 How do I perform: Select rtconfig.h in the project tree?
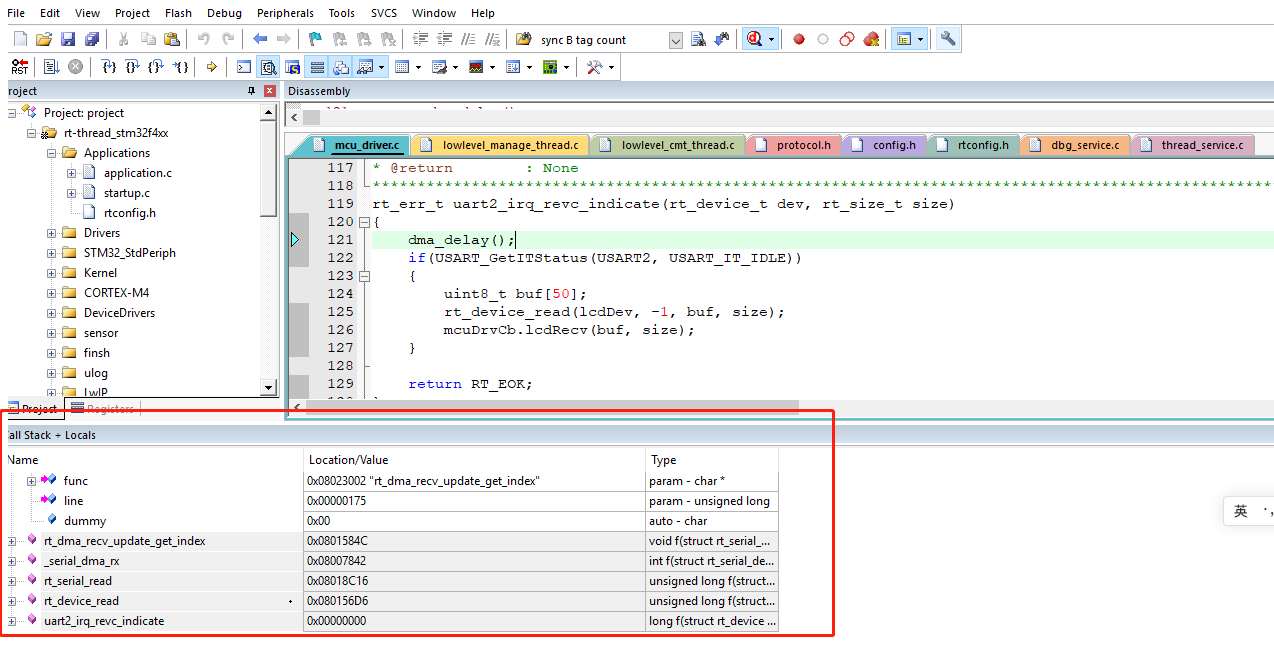point(129,213)
